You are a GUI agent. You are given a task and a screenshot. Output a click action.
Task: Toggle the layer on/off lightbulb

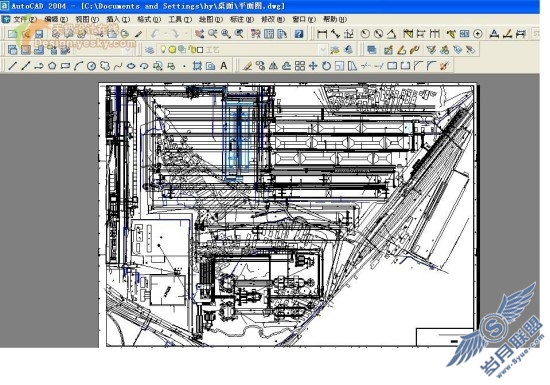pos(163,50)
